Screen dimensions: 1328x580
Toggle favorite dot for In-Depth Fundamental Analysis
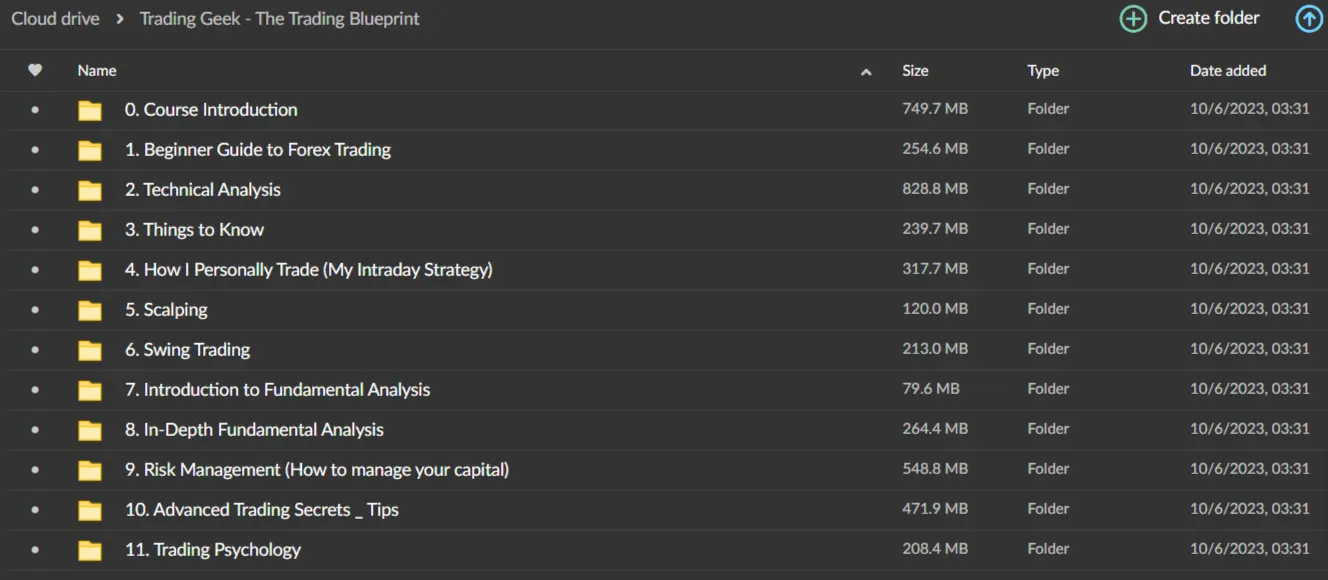click(35, 430)
